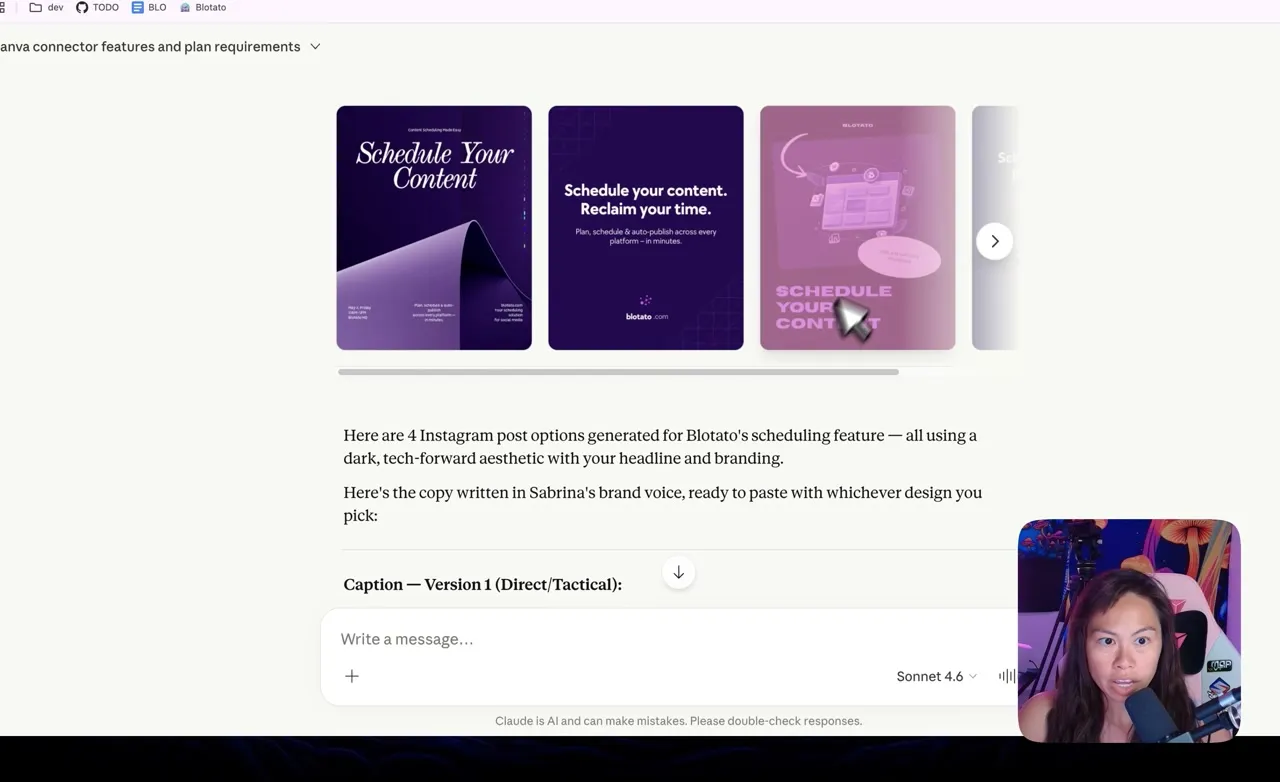The height and width of the screenshot is (782, 1280).
Task: Open the 'Schedule Your Content' script-font design
Action: 434,228
